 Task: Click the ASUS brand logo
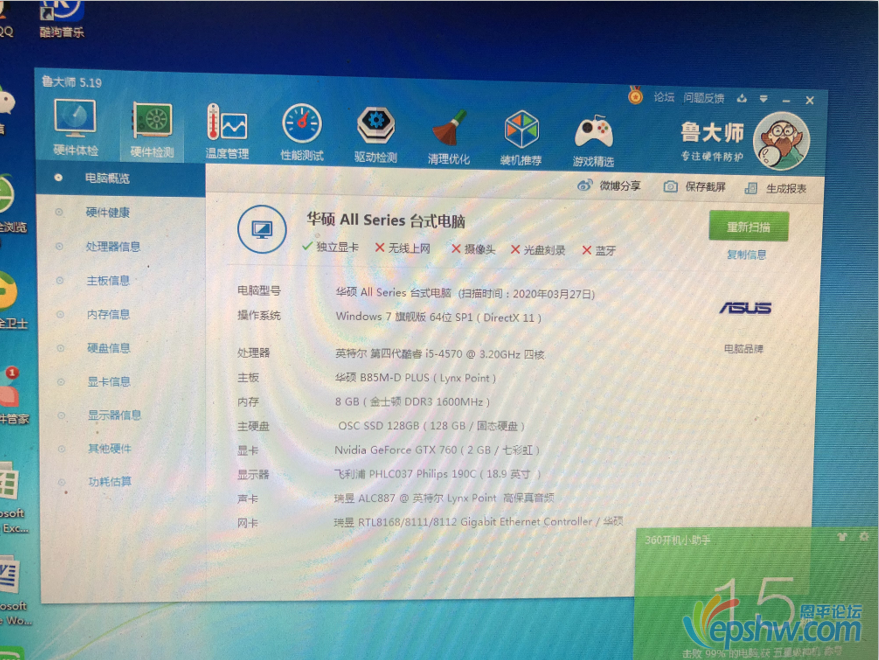[x=745, y=308]
